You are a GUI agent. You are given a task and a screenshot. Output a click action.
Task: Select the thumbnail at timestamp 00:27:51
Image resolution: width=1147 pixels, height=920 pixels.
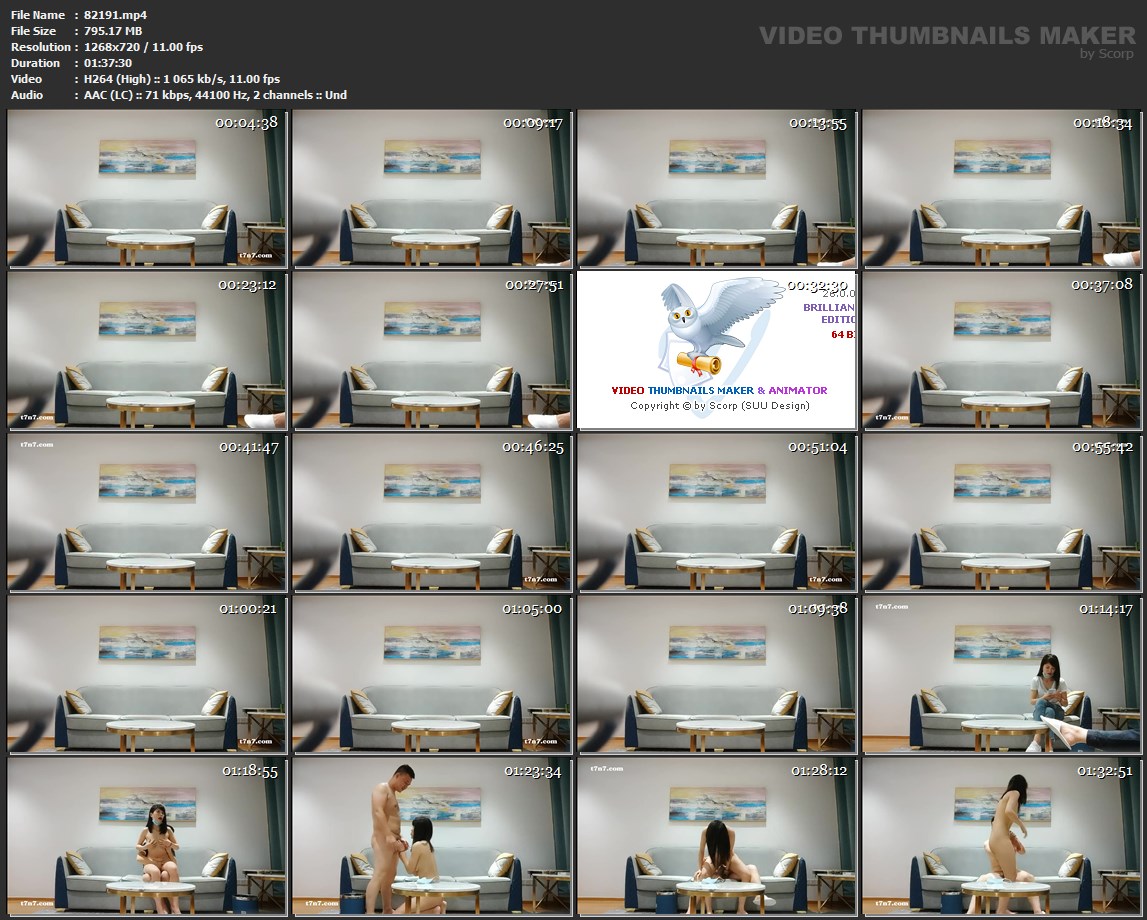432,350
